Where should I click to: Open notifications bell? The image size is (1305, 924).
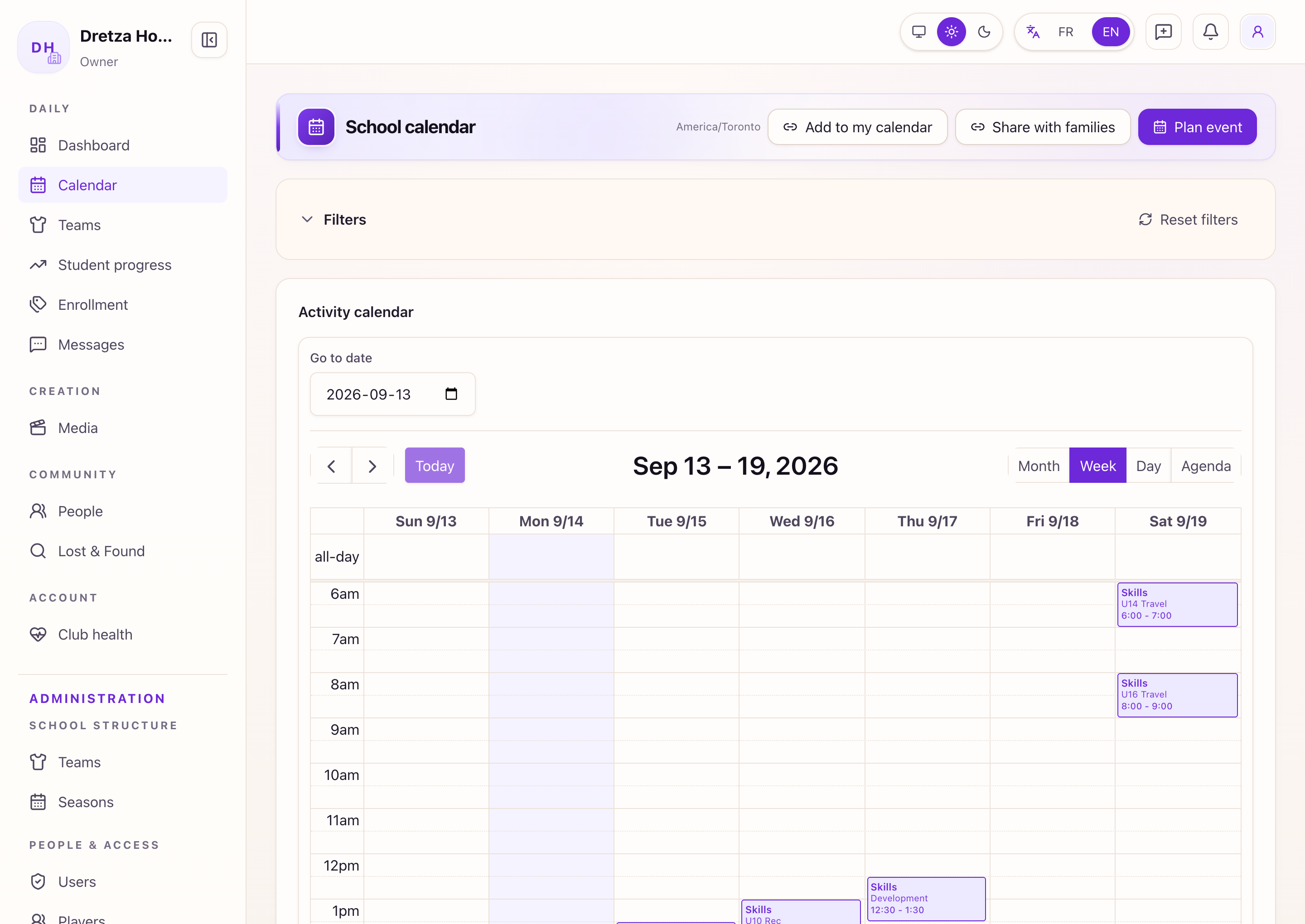pos(1210,32)
